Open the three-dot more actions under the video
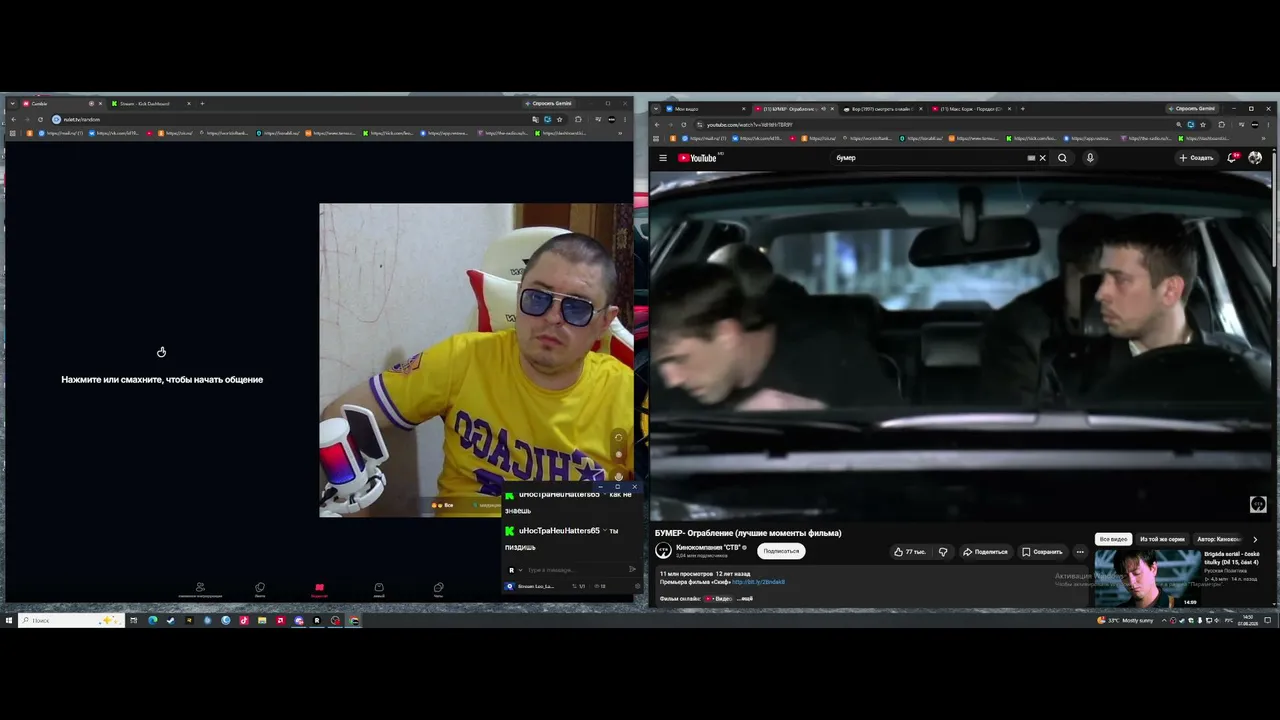The height and width of the screenshot is (720, 1280). tap(1080, 552)
